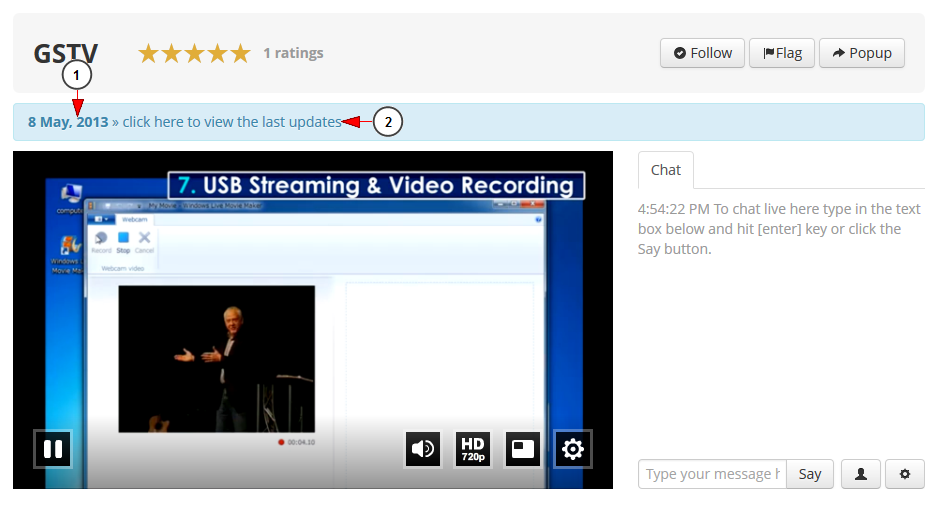
Task: Open the player in a Popup
Action: (x=862, y=53)
